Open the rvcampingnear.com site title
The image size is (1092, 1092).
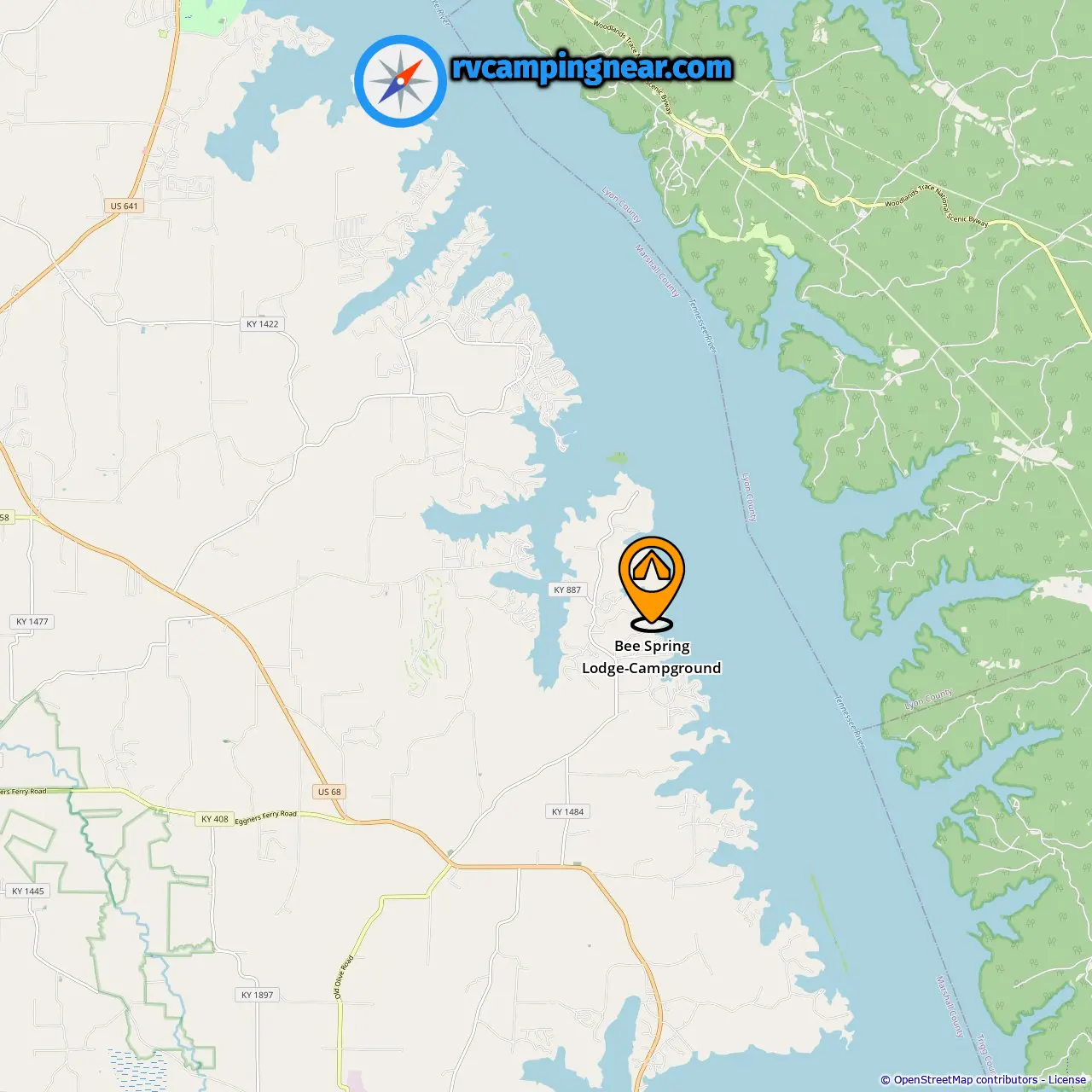pos(592,67)
